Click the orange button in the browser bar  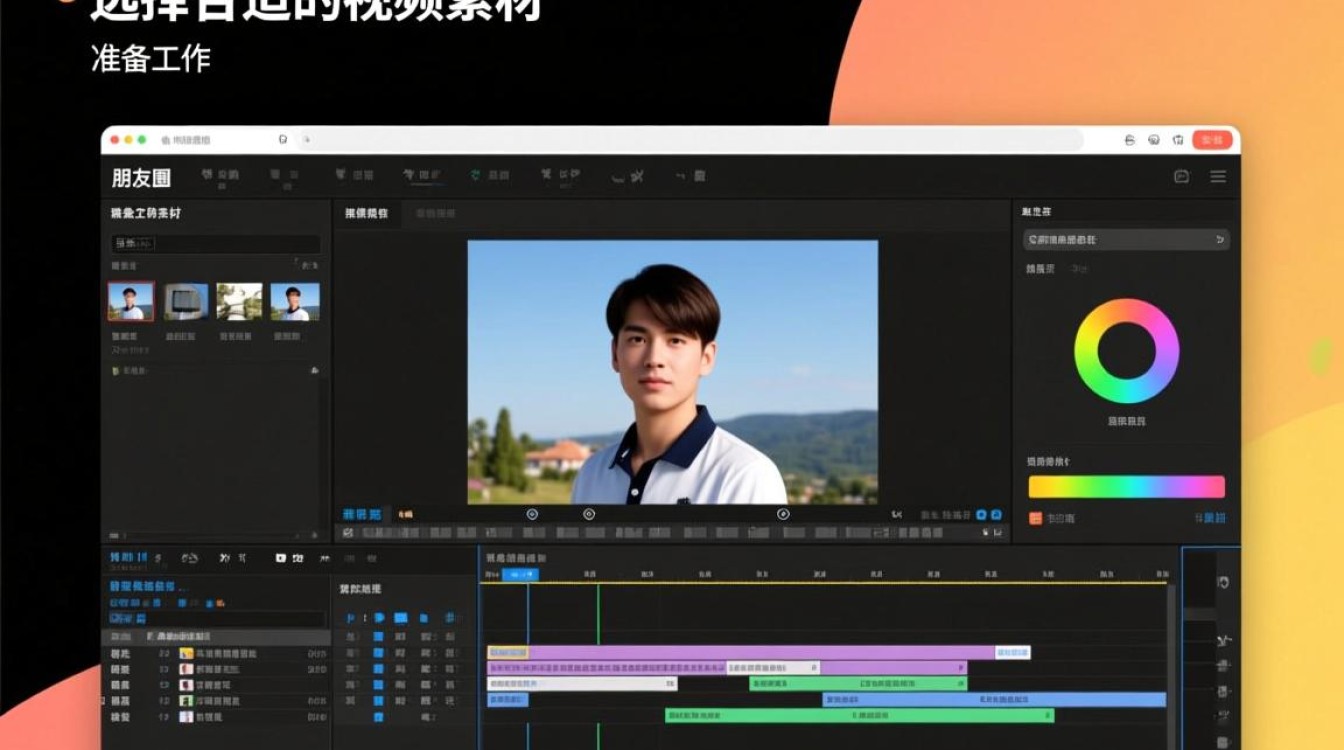pyautogui.click(x=1212, y=140)
